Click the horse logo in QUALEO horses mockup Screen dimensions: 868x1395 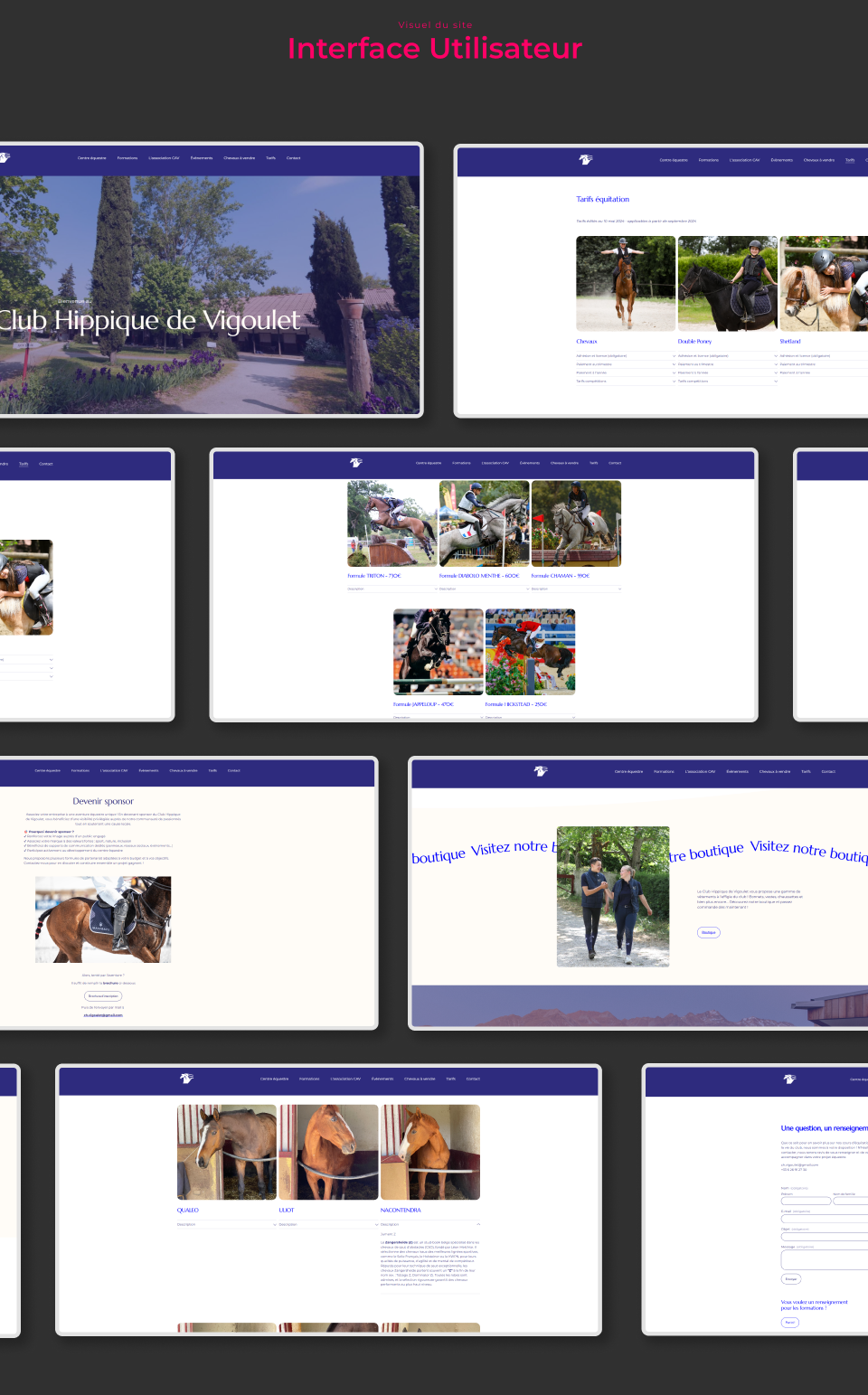[x=186, y=1079]
